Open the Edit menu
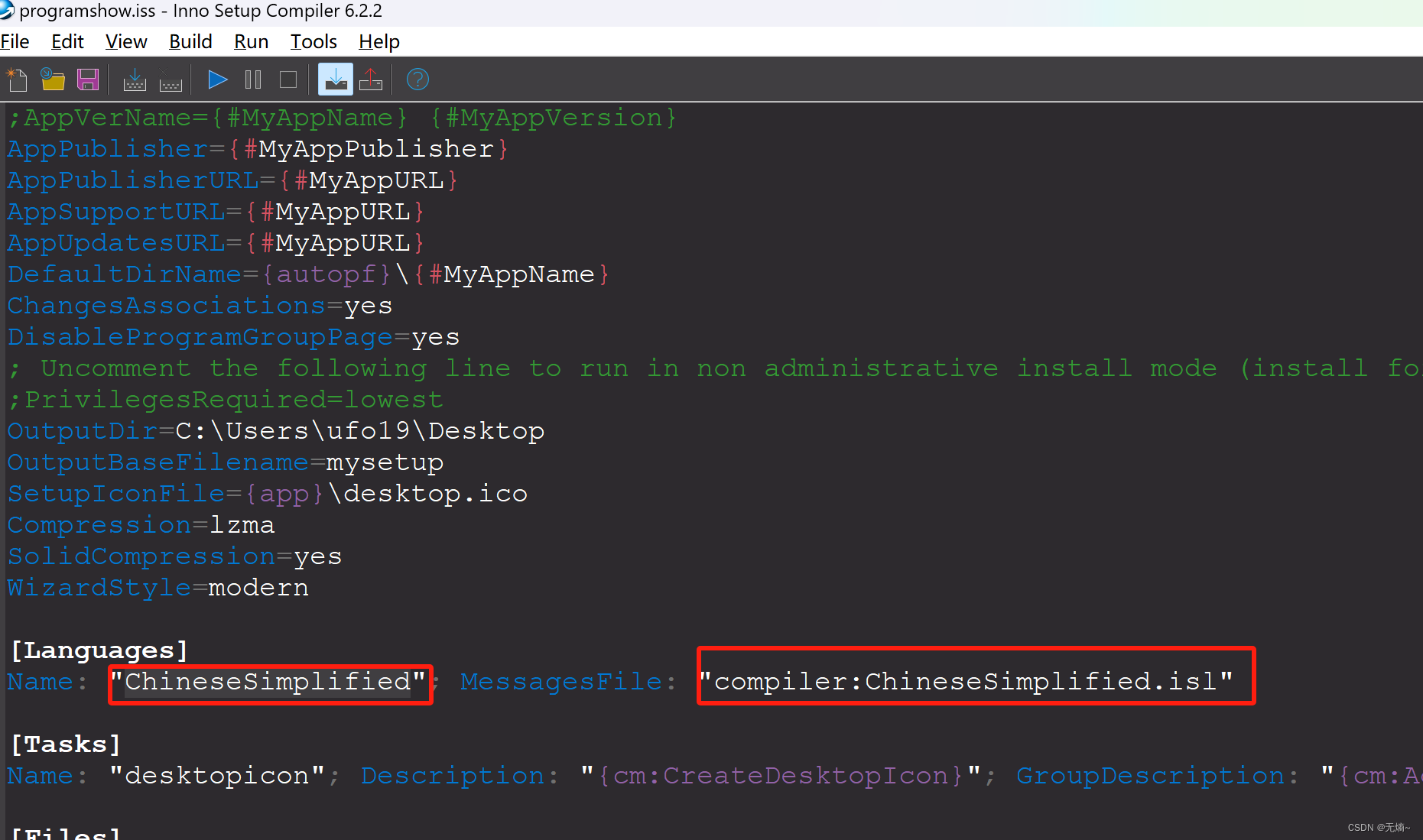 pyautogui.click(x=67, y=41)
